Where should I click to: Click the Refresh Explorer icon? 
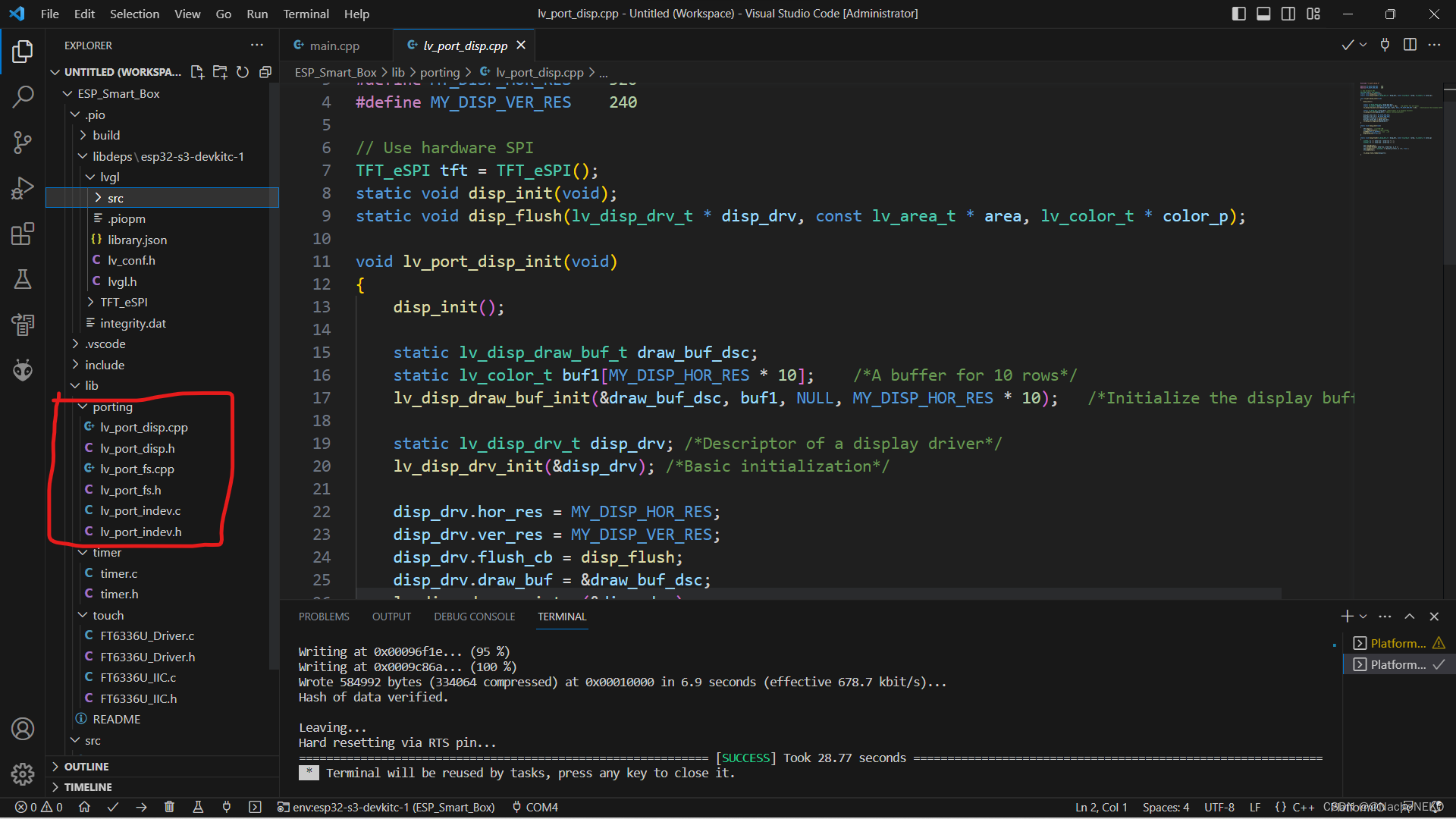tap(243, 72)
